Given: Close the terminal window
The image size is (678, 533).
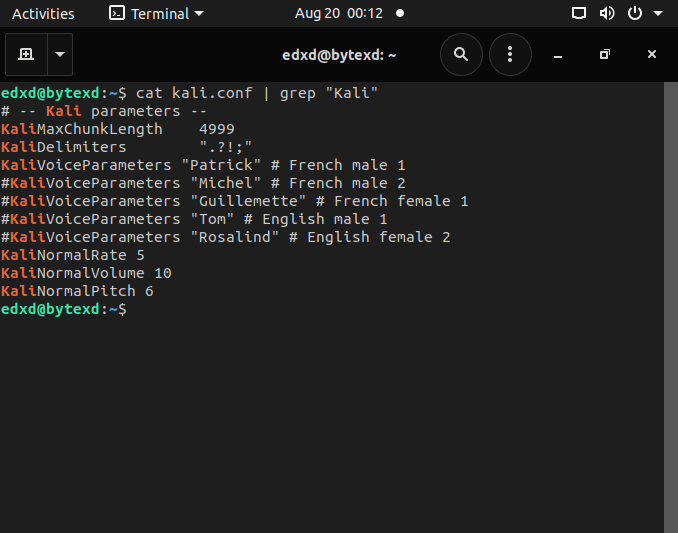Looking at the screenshot, I should pos(652,54).
